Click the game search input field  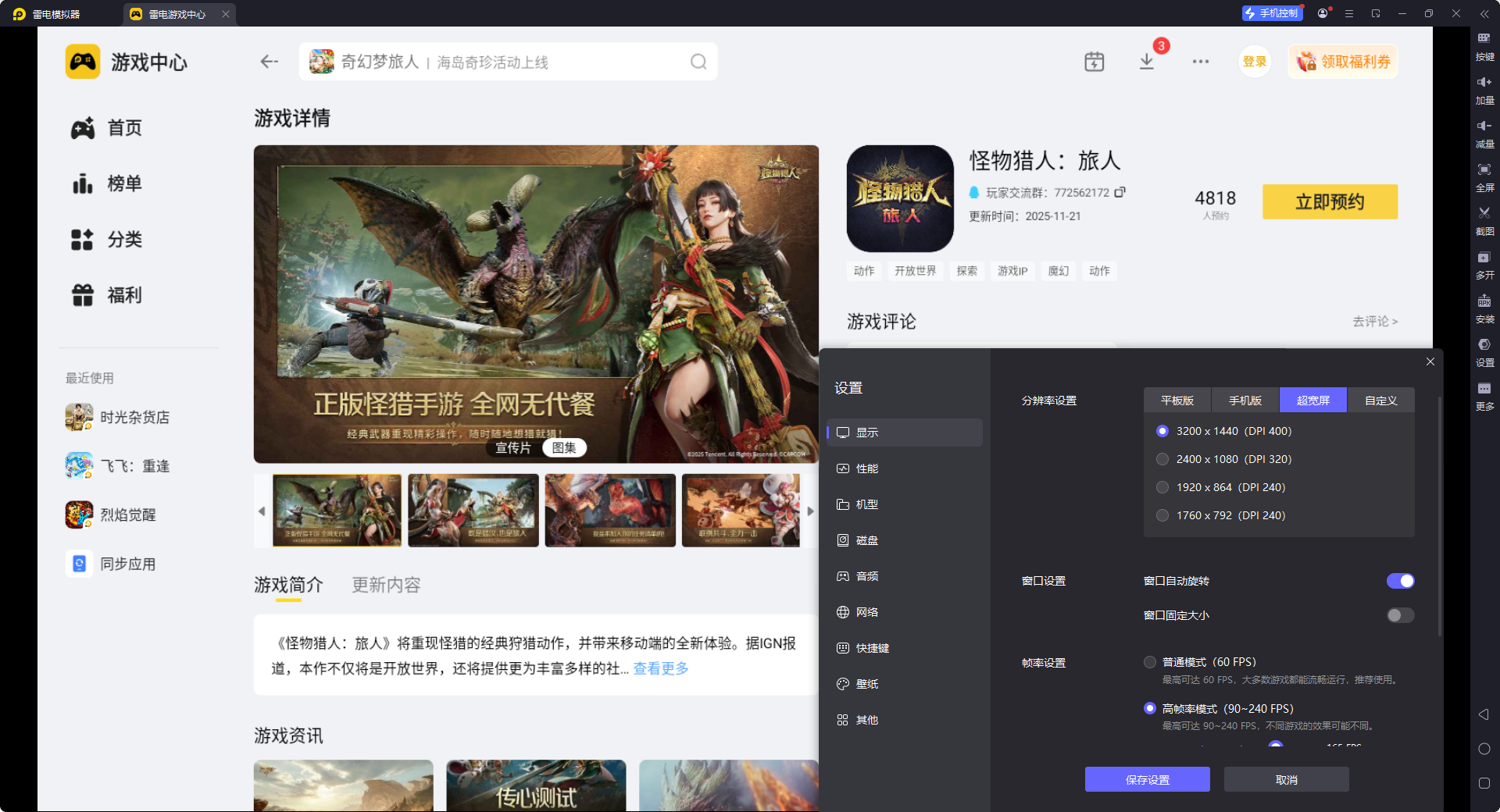coord(508,61)
